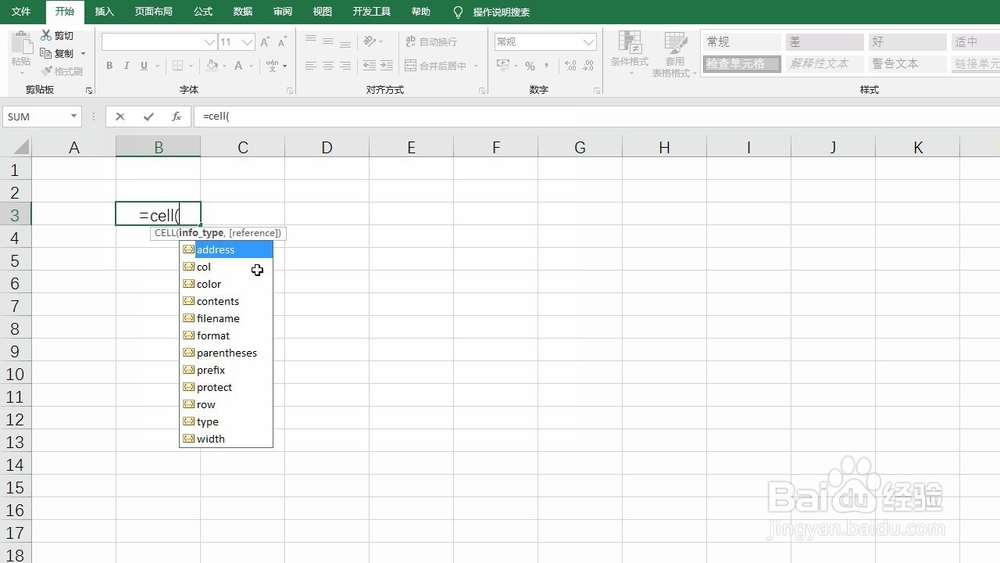Open the 文件 File tab
The width and height of the screenshot is (1000, 563).
[x=21, y=11]
